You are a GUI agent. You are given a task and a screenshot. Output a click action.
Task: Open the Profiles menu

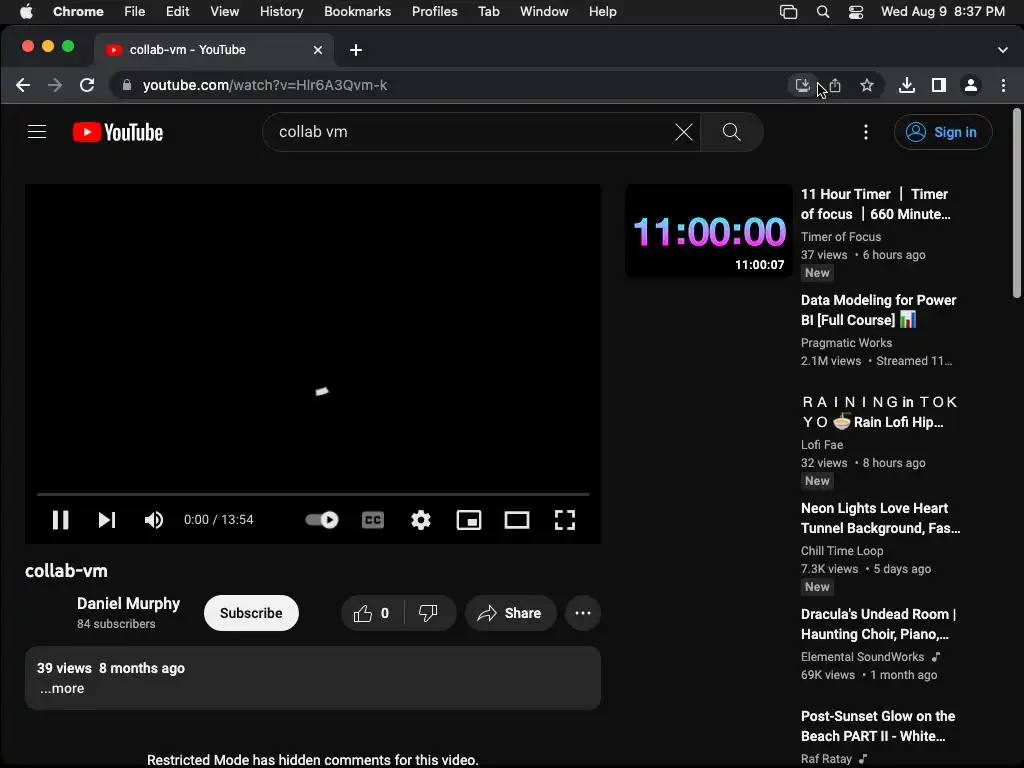[x=434, y=12]
